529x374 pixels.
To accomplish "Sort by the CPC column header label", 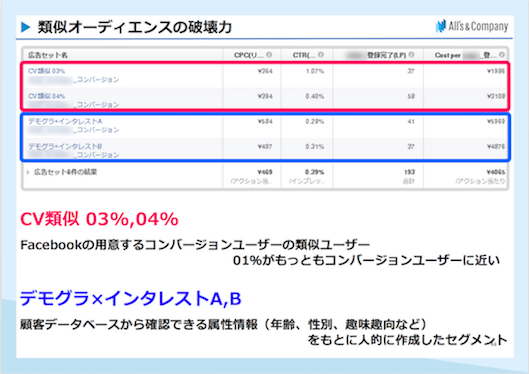I will (x=249, y=55).
